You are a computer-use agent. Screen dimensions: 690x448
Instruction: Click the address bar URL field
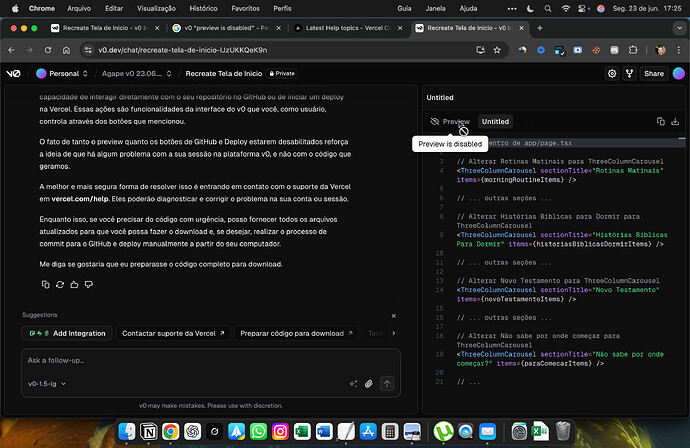(282, 50)
